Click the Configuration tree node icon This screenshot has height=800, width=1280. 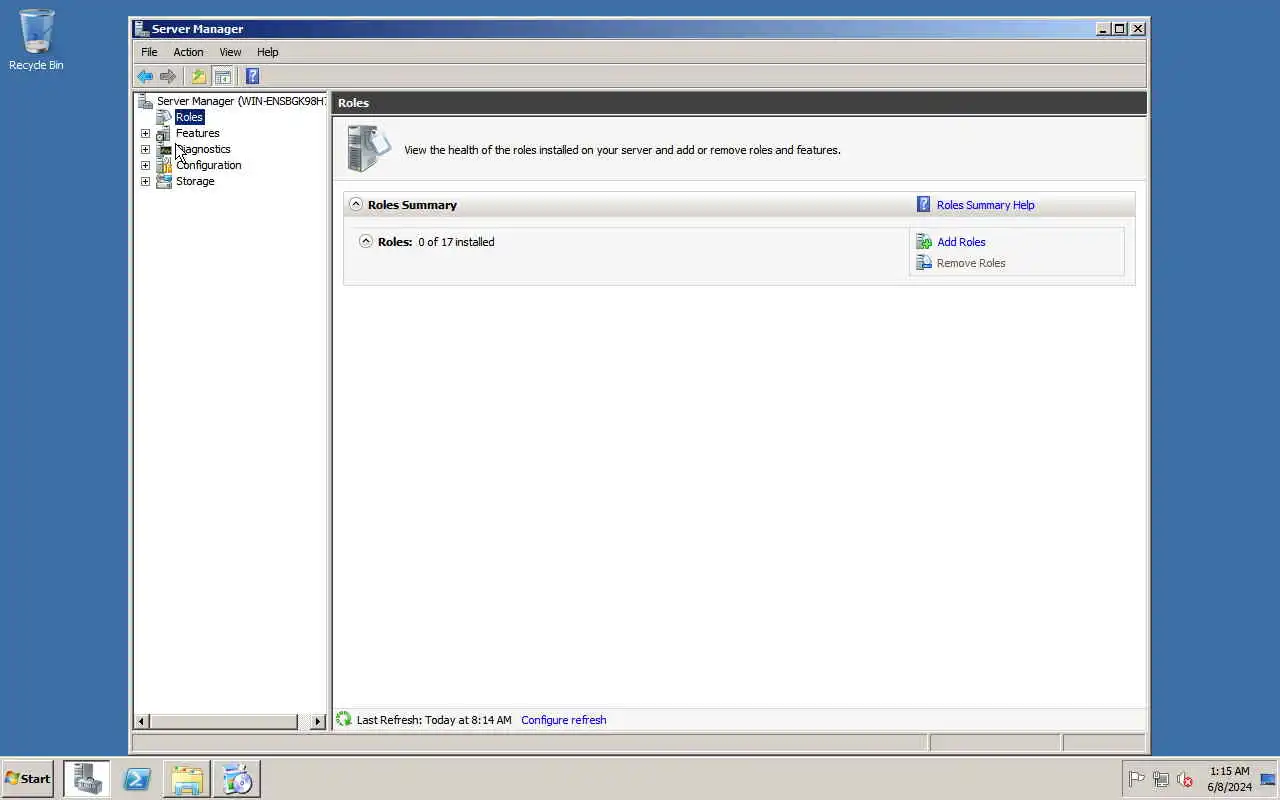(x=164, y=165)
